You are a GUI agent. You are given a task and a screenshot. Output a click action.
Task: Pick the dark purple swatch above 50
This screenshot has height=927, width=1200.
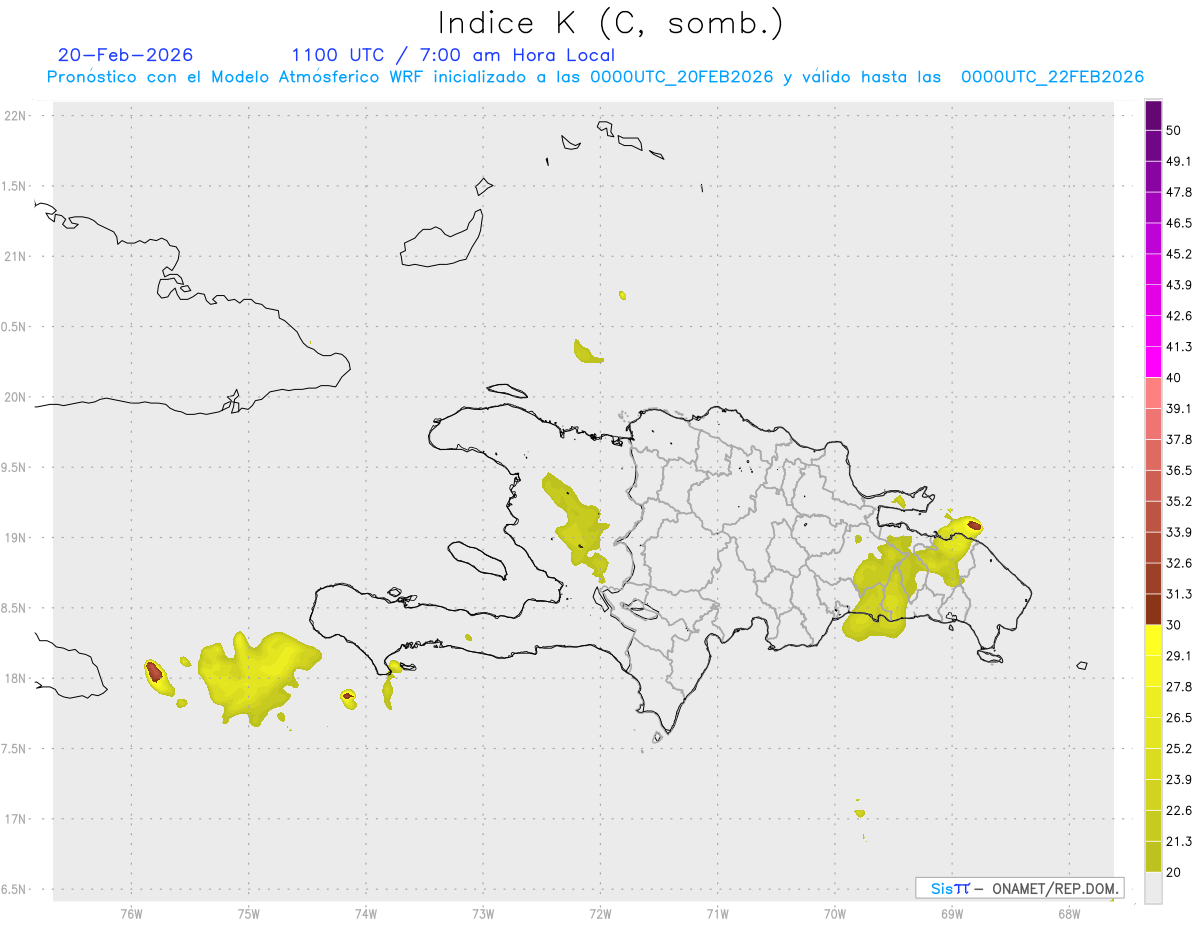[1153, 115]
